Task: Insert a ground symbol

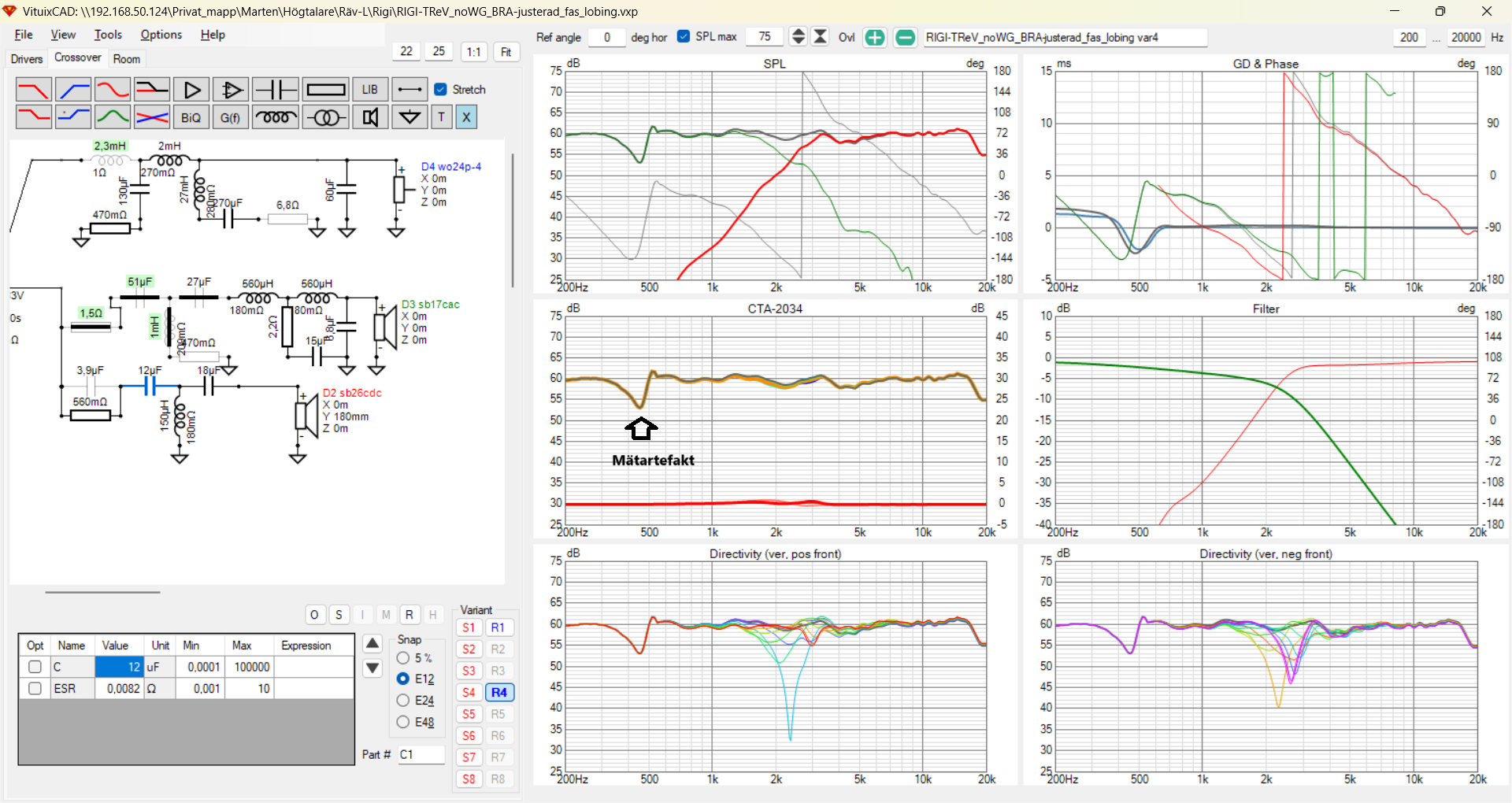Action: [x=409, y=117]
